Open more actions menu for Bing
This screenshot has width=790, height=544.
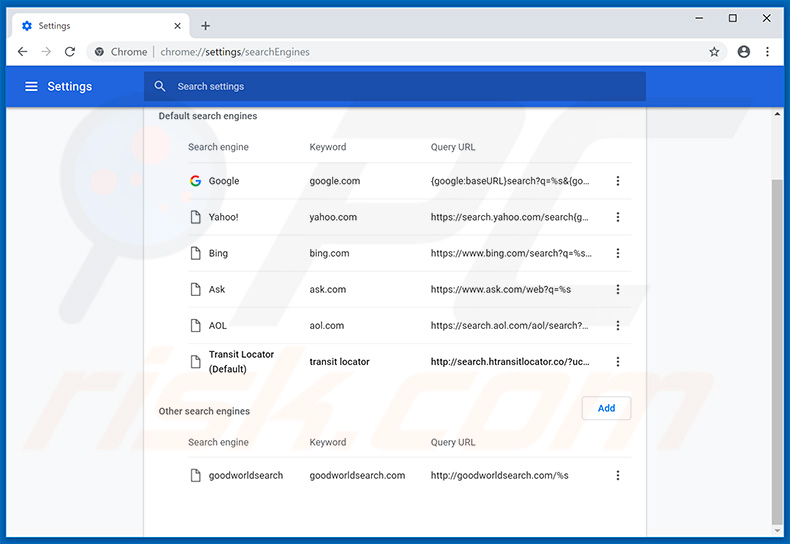(618, 253)
